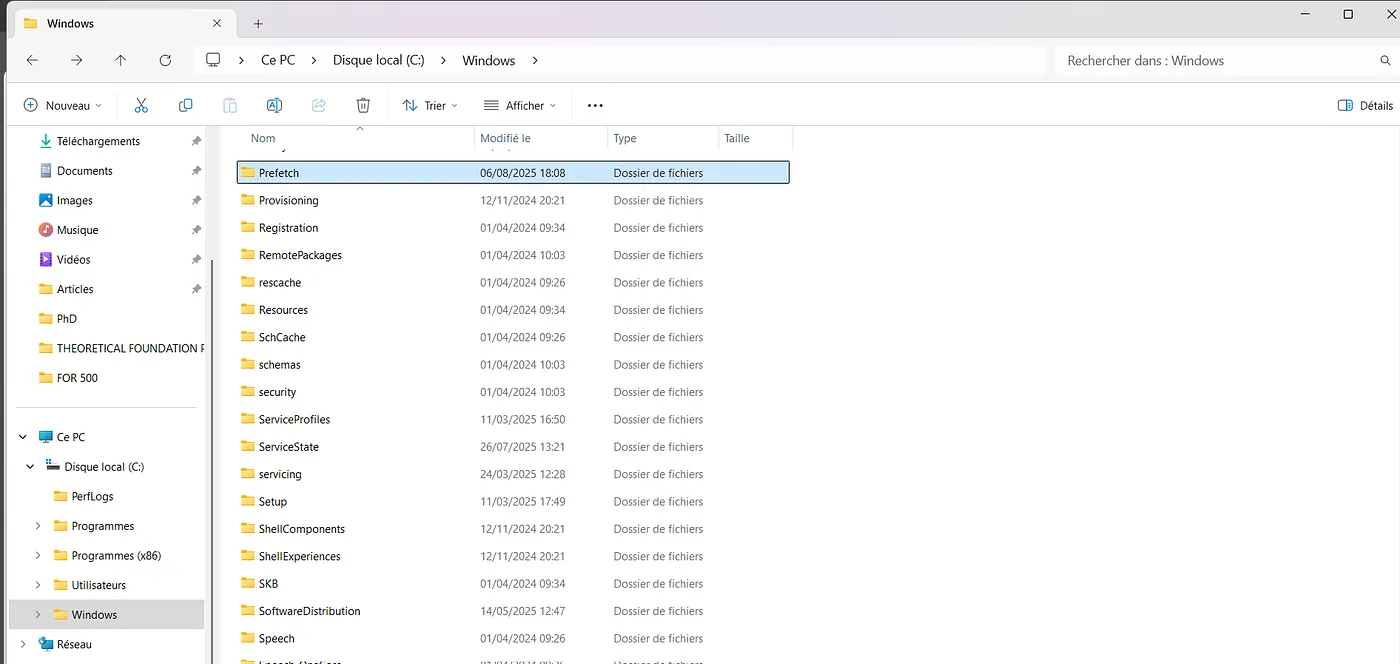Collapse the Disque local (C:) node
This screenshot has height=664, width=1400.
tap(31, 467)
